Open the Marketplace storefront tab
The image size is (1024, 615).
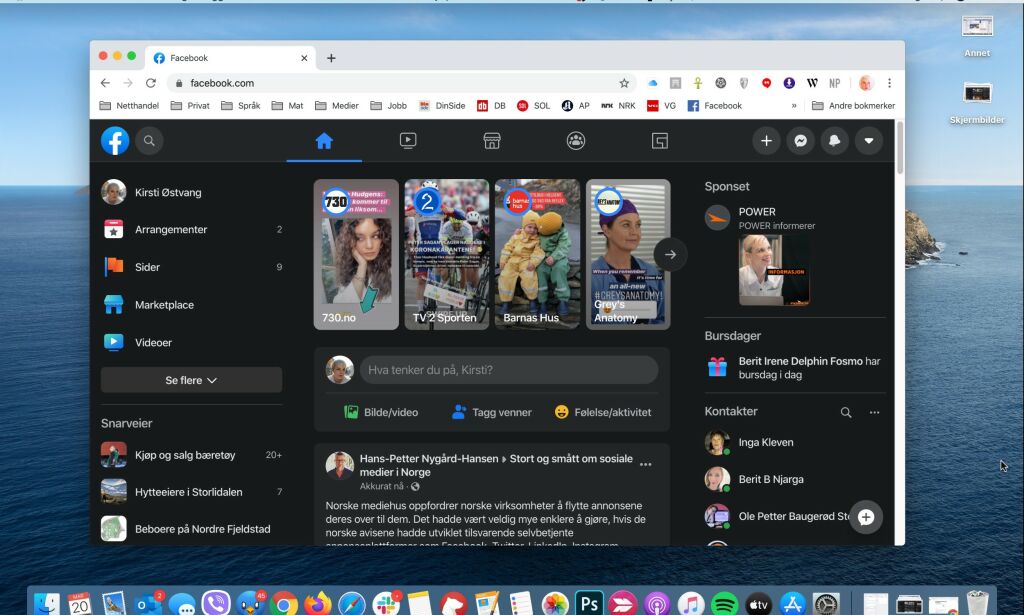click(x=492, y=140)
